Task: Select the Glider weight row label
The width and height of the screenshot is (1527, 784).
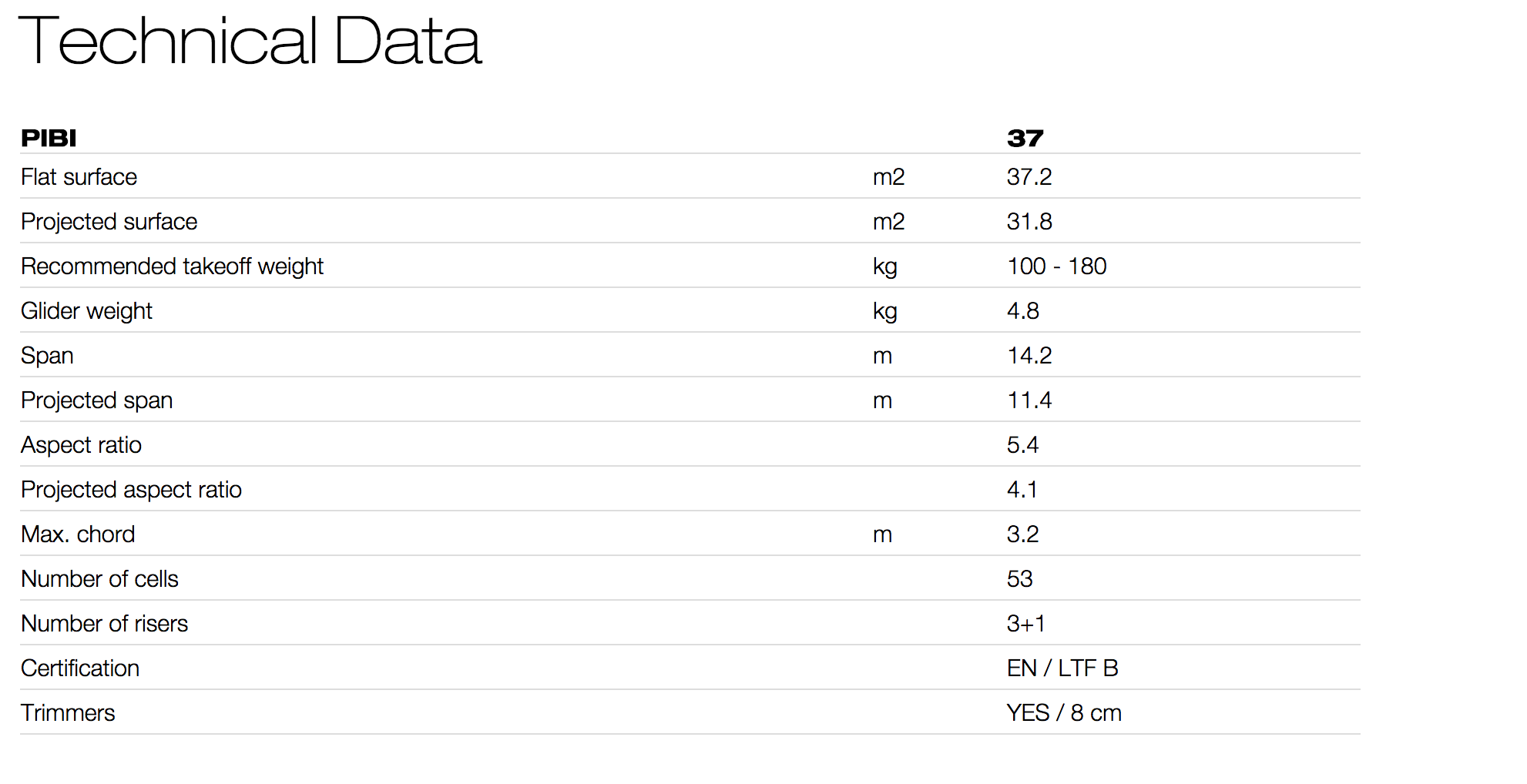Action: click(x=86, y=311)
